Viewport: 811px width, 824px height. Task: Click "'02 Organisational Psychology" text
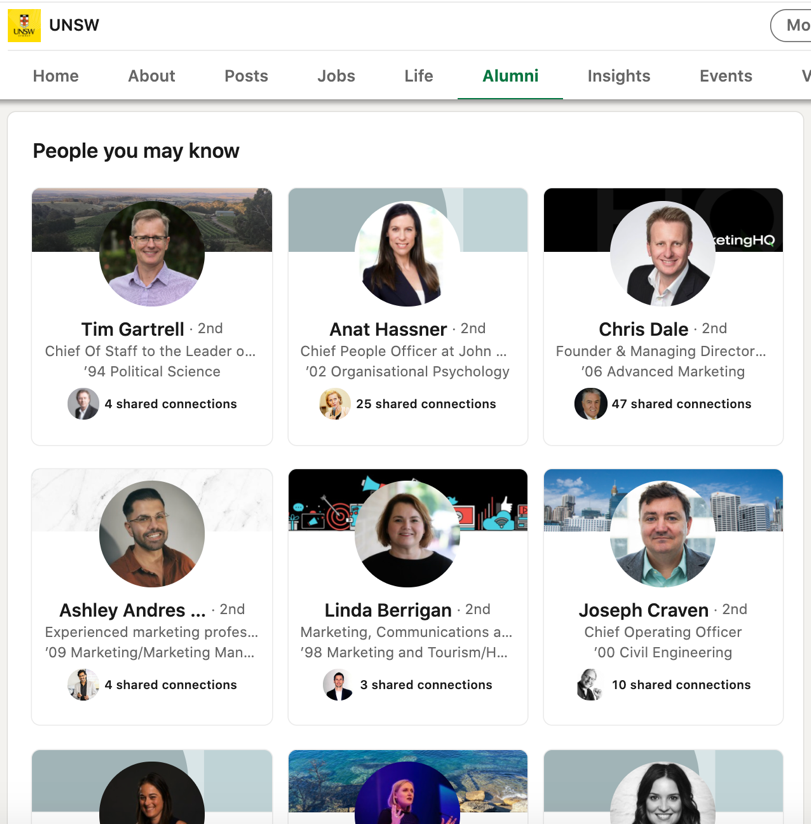pyautogui.click(x=407, y=372)
